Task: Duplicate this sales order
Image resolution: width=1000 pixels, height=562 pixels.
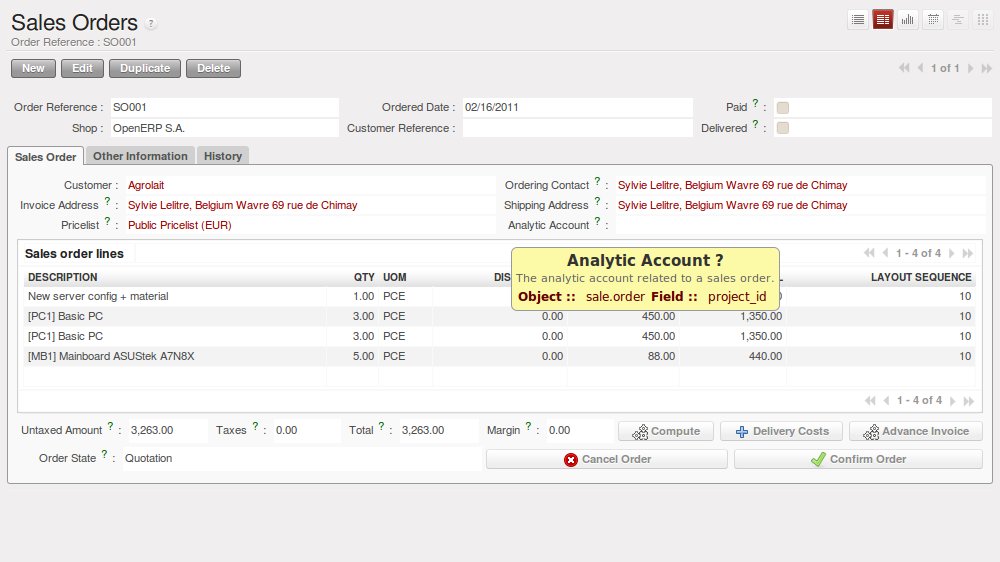Action: point(145,68)
